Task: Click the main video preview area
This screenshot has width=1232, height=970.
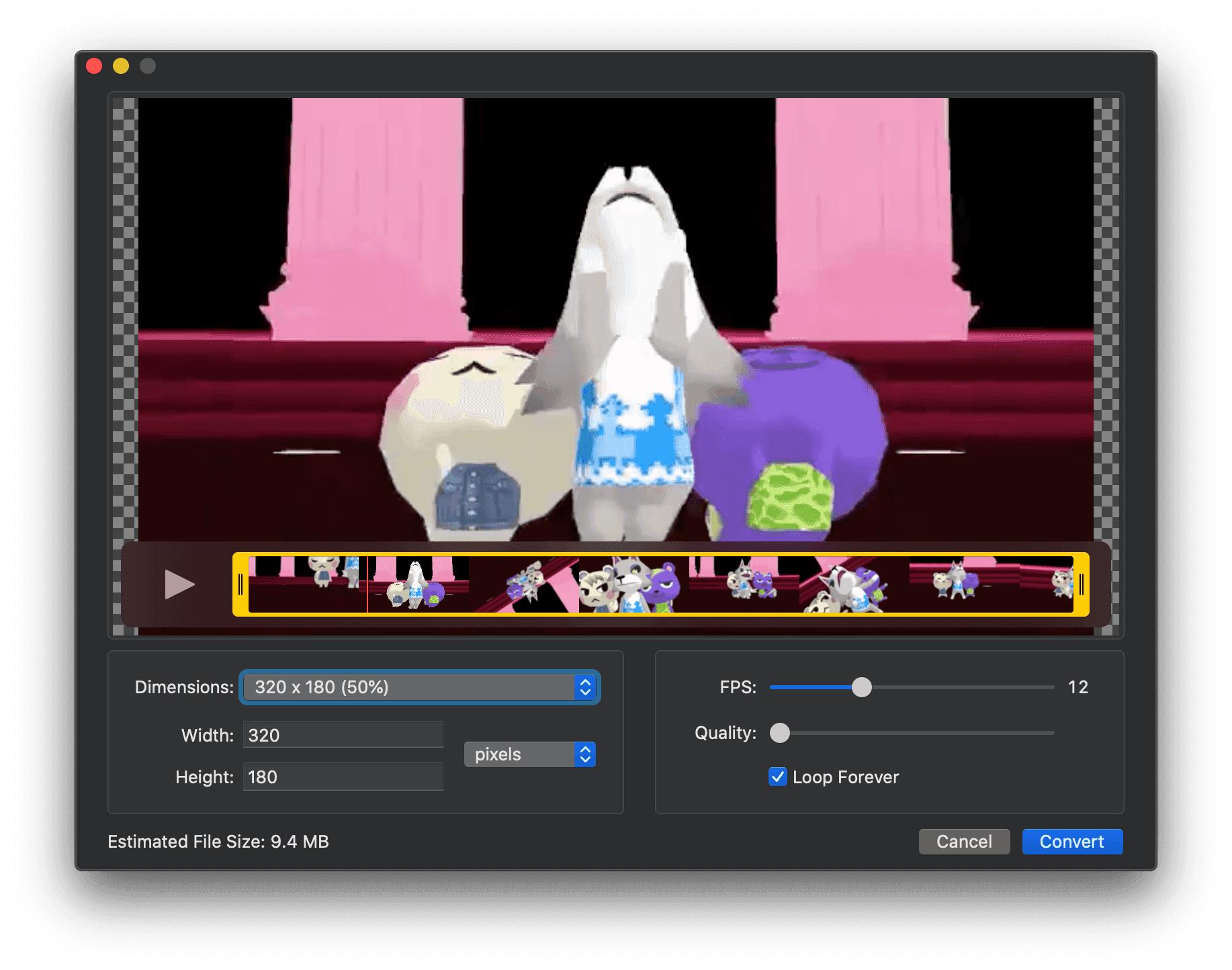Action: [x=615, y=316]
